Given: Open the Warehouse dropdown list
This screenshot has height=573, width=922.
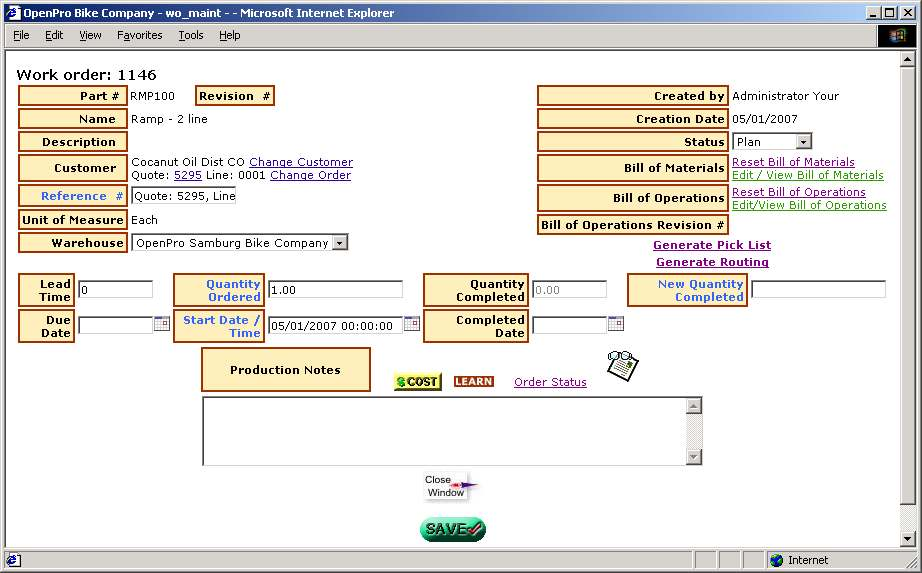Looking at the screenshot, I should tap(339, 243).
